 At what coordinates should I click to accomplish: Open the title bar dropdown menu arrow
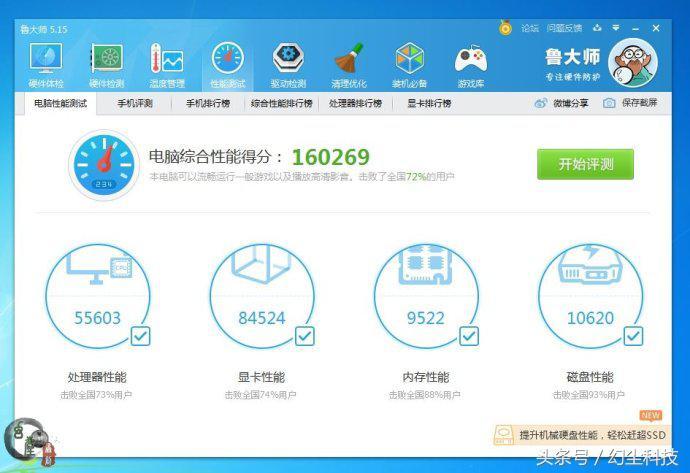click(x=616, y=28)
